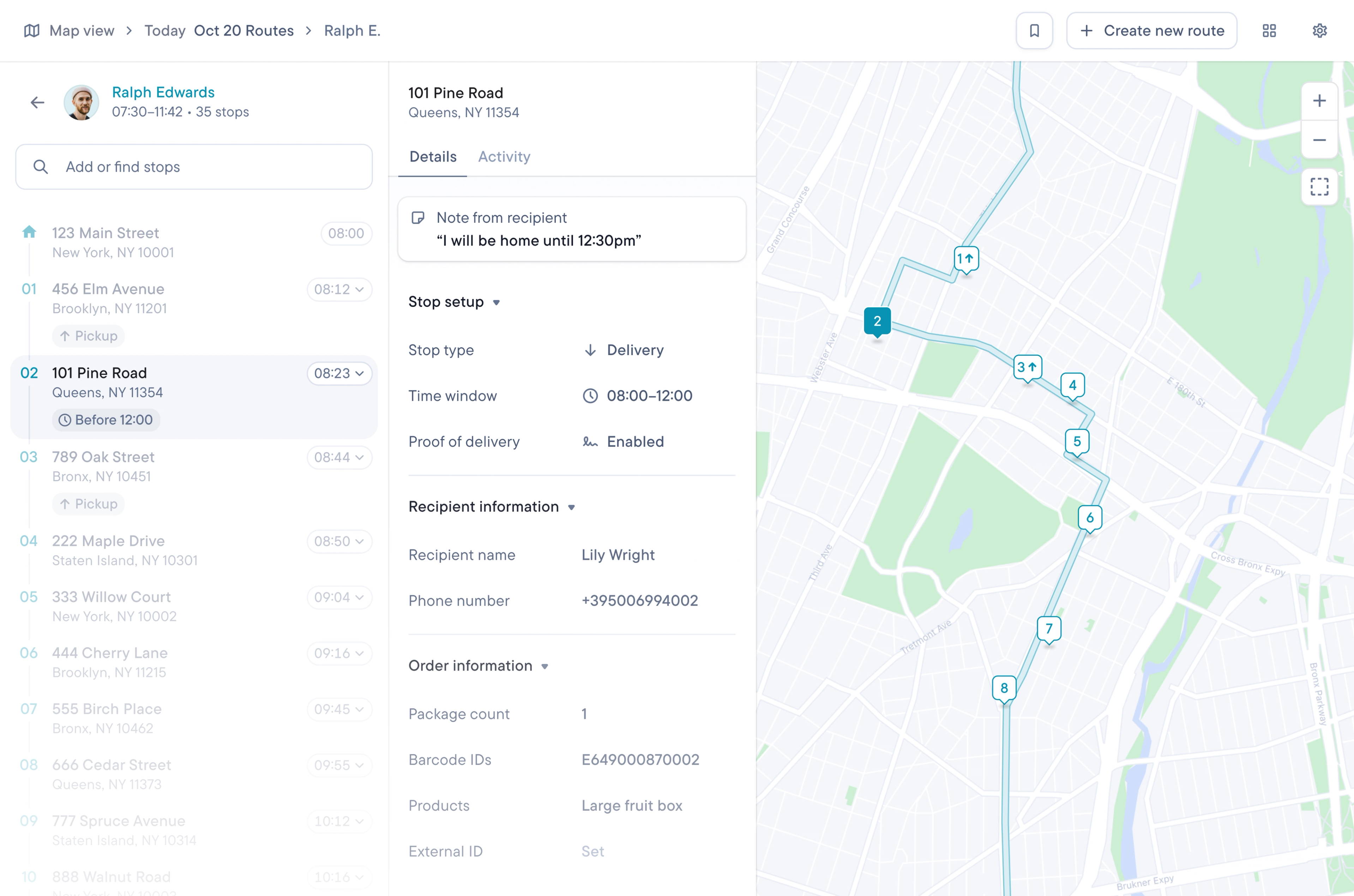
Task: Set the External ID value
Action: click(x=592, y=852)
